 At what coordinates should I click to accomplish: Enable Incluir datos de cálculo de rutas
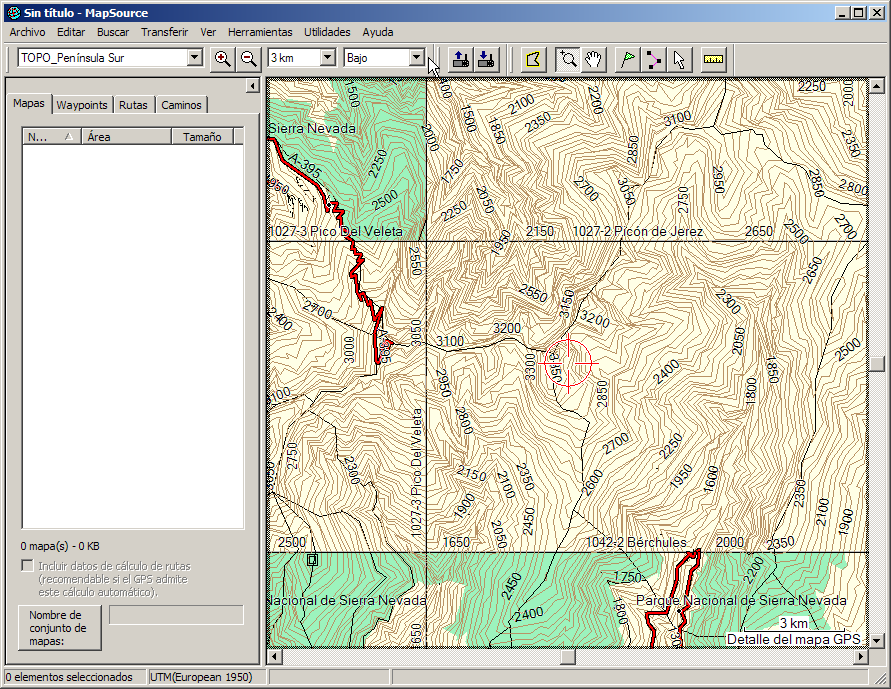27,566
